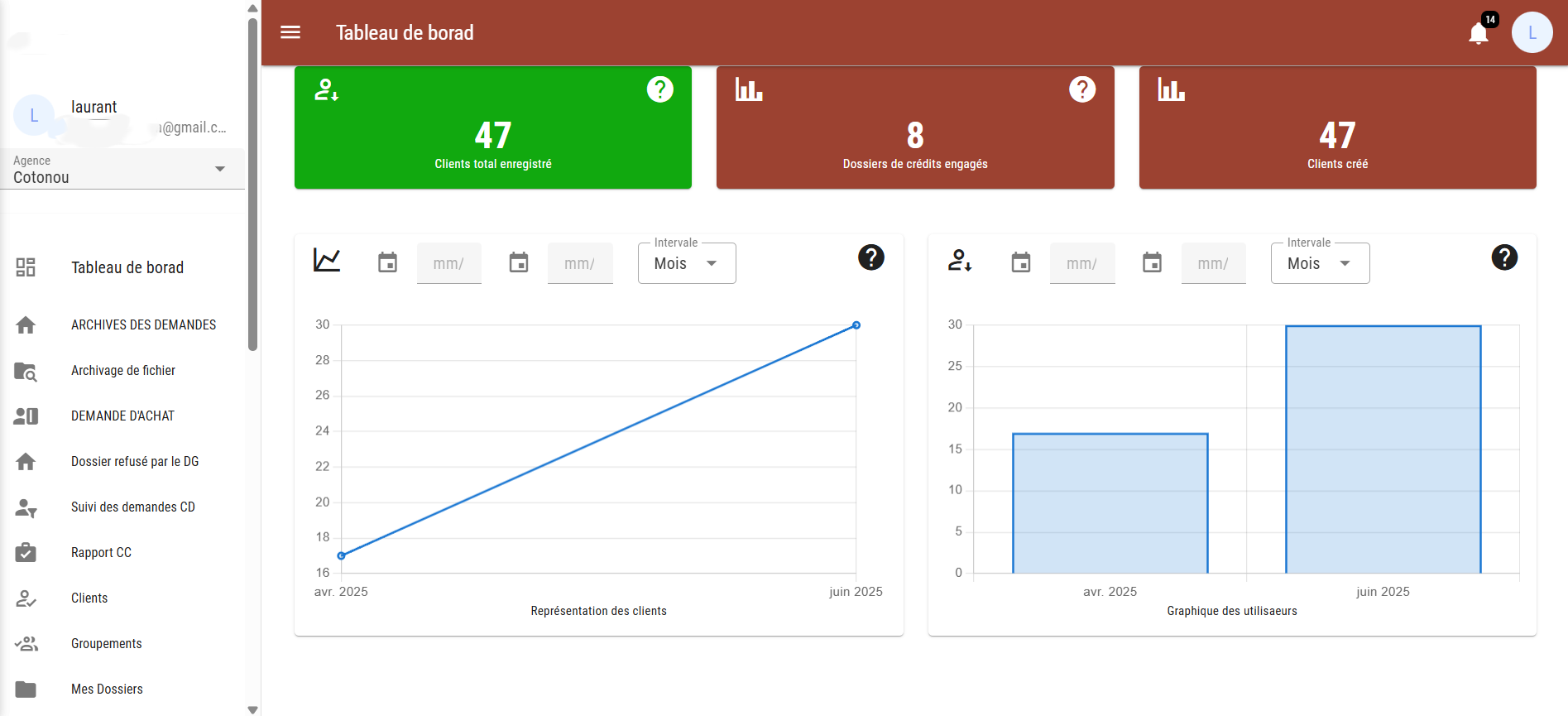Click help icon on Dossiers de crédits engagés card

point(1082,89)
